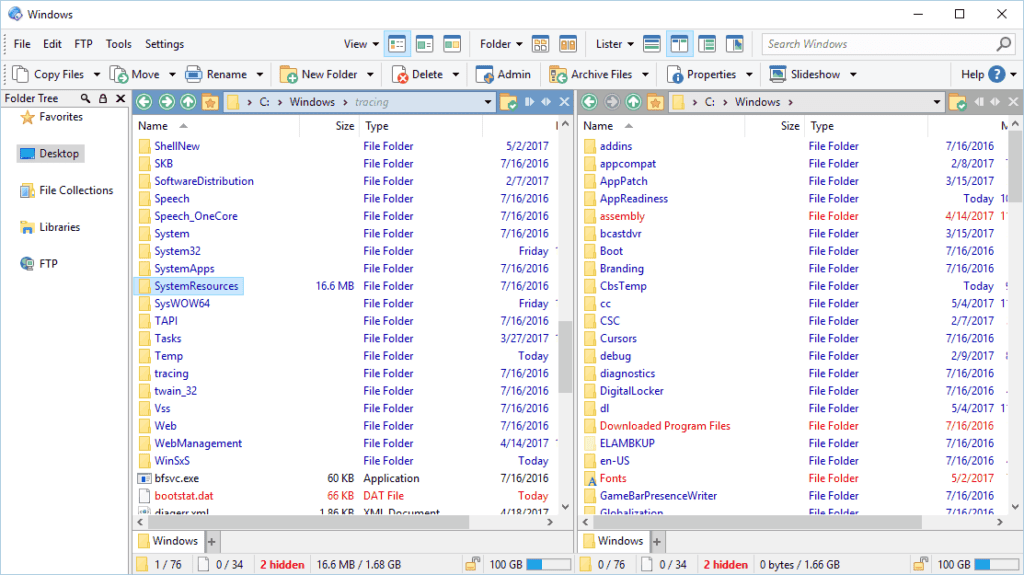Select the Windows tab in right pane

pyautogui.click(x=620, y=541)
